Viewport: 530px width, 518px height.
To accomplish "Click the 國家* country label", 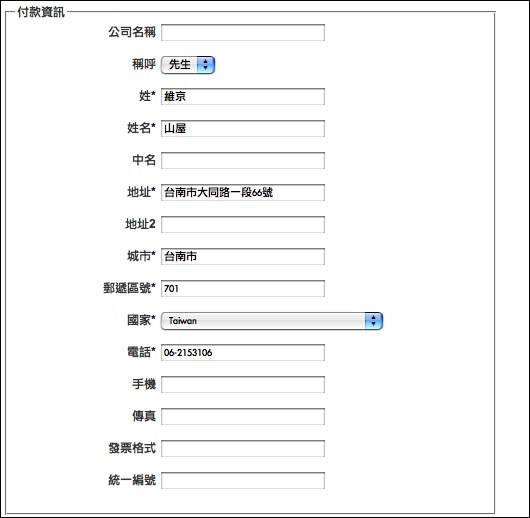I will tap(141, 320).
